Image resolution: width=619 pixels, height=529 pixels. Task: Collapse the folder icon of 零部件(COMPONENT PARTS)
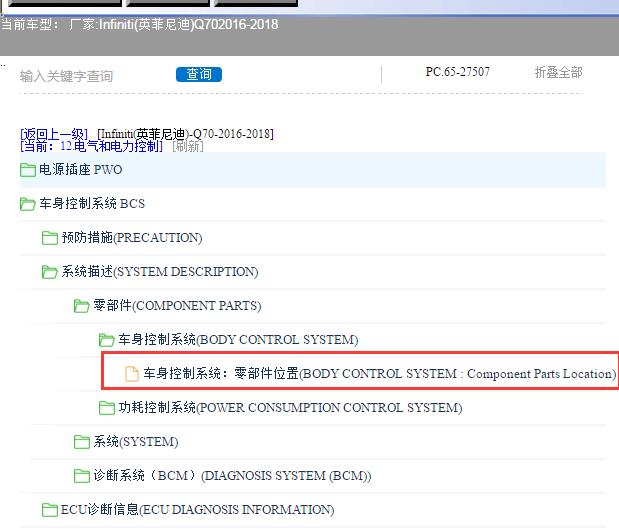[x=81, y=306]
